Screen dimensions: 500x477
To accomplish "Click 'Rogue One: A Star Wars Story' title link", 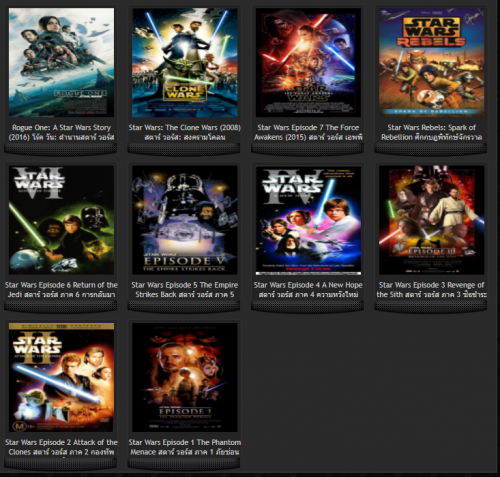I will click(61, 132).
